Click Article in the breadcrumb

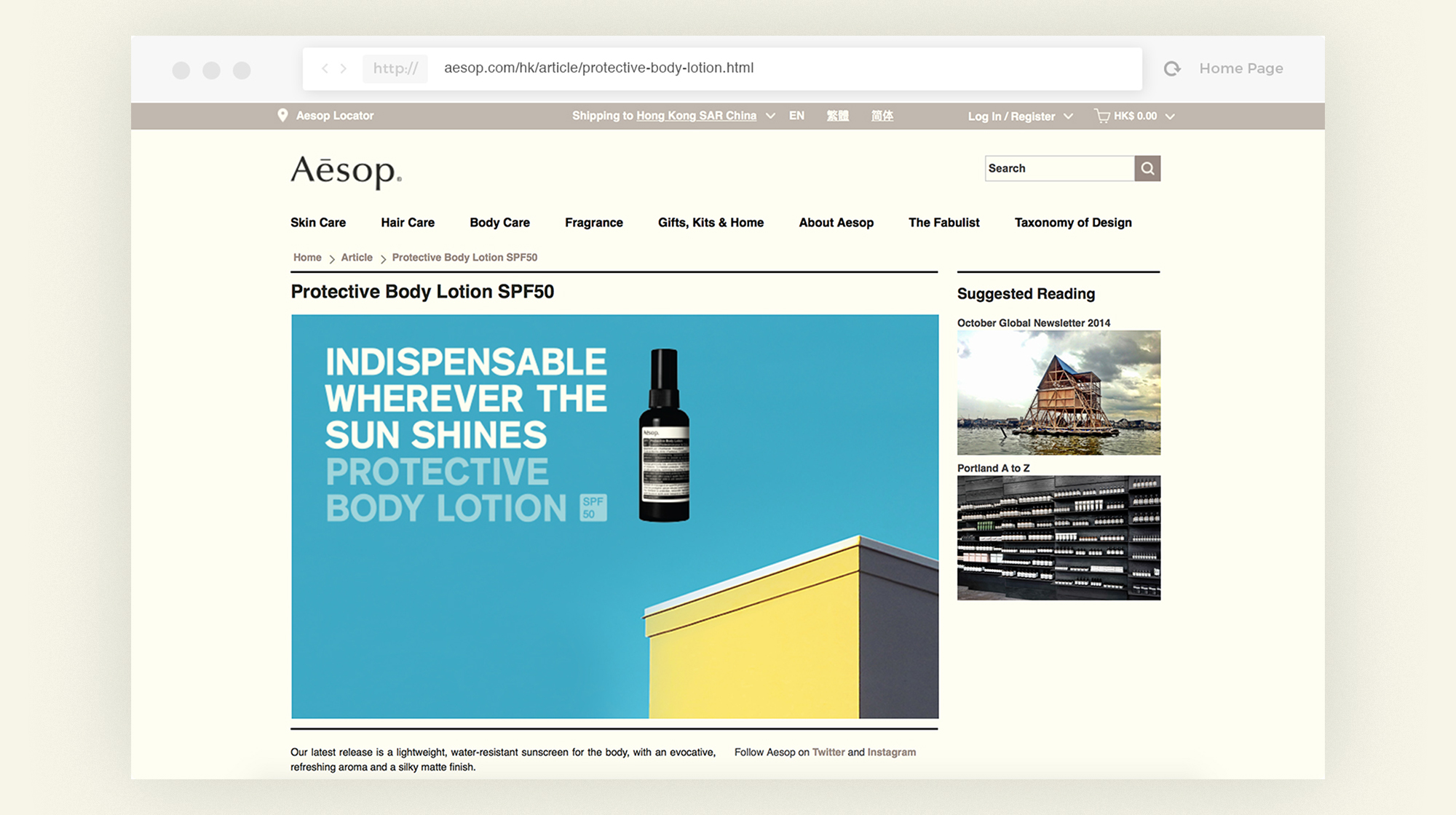[357, 258]
